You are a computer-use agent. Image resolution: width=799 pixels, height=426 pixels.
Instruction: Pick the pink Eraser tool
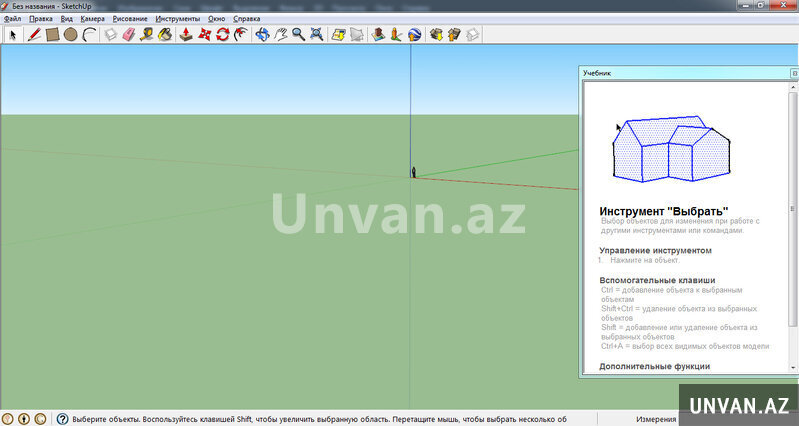[x=128, y=34]
